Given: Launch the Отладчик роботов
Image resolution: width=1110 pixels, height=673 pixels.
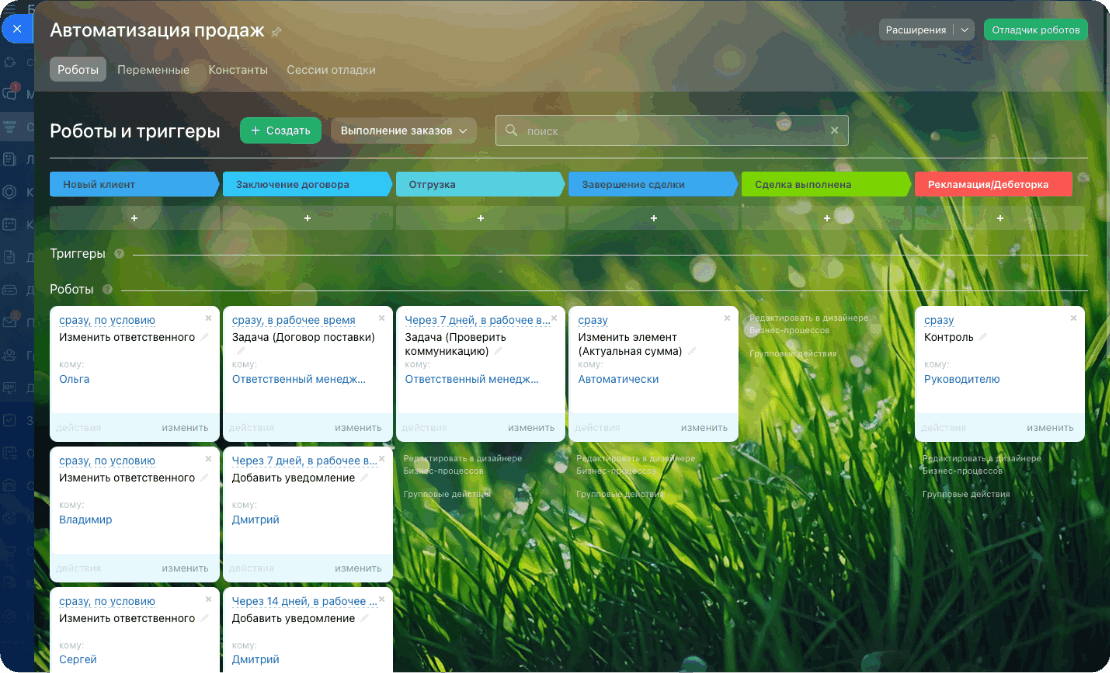Looking at the screenshot, I should click(1036, 30).
